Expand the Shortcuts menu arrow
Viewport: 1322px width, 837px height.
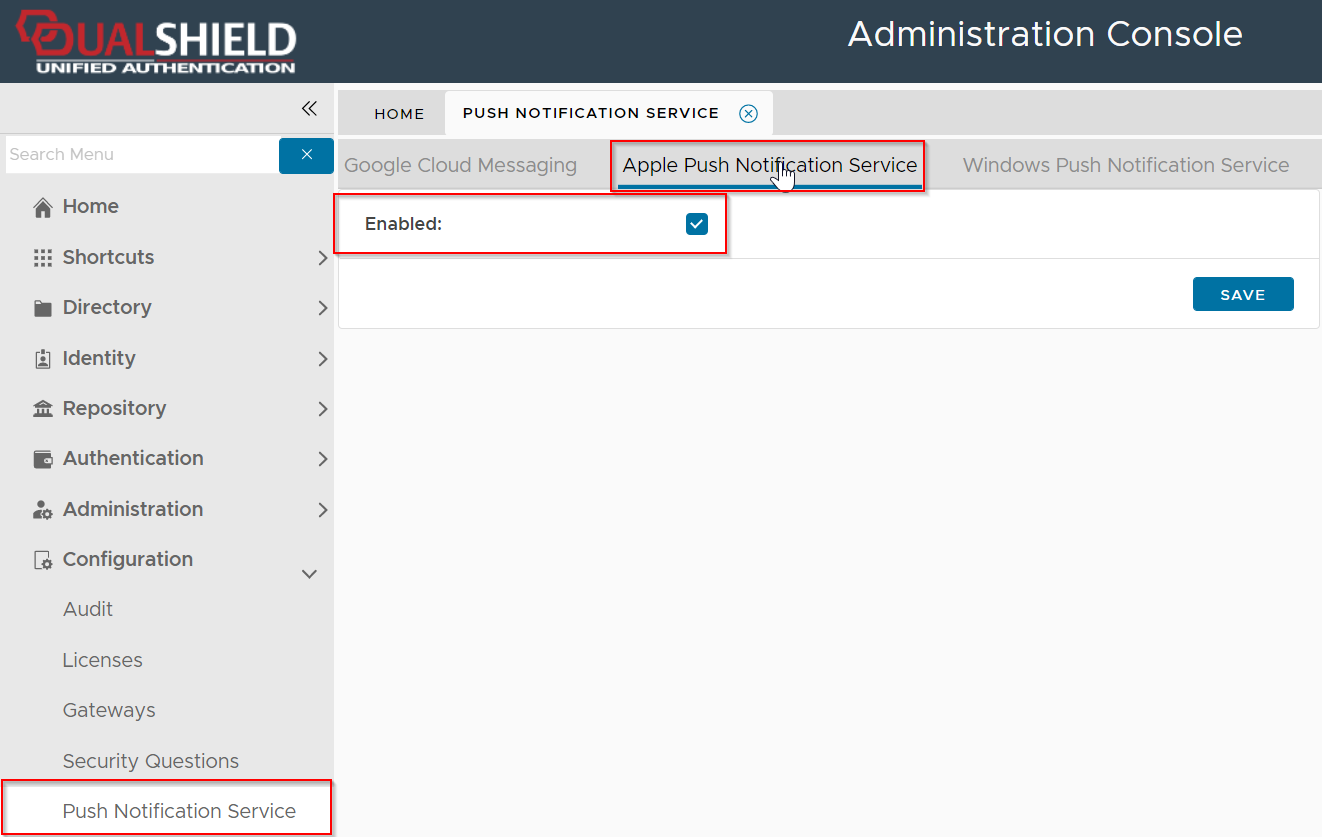(322, 258)
